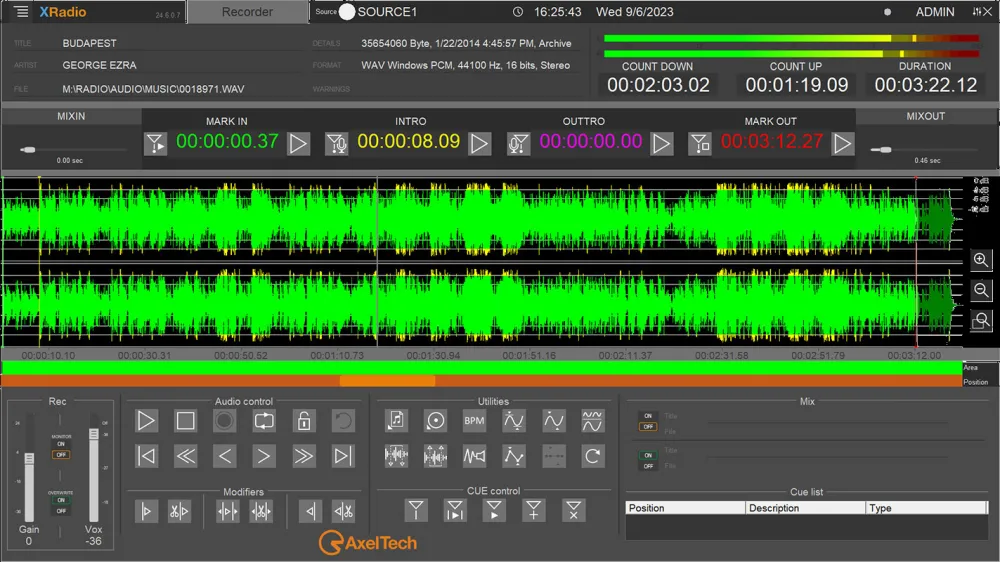This screenshot has height=562, width=1000.
Task: Click the BPM utility button
Action: 474,421
